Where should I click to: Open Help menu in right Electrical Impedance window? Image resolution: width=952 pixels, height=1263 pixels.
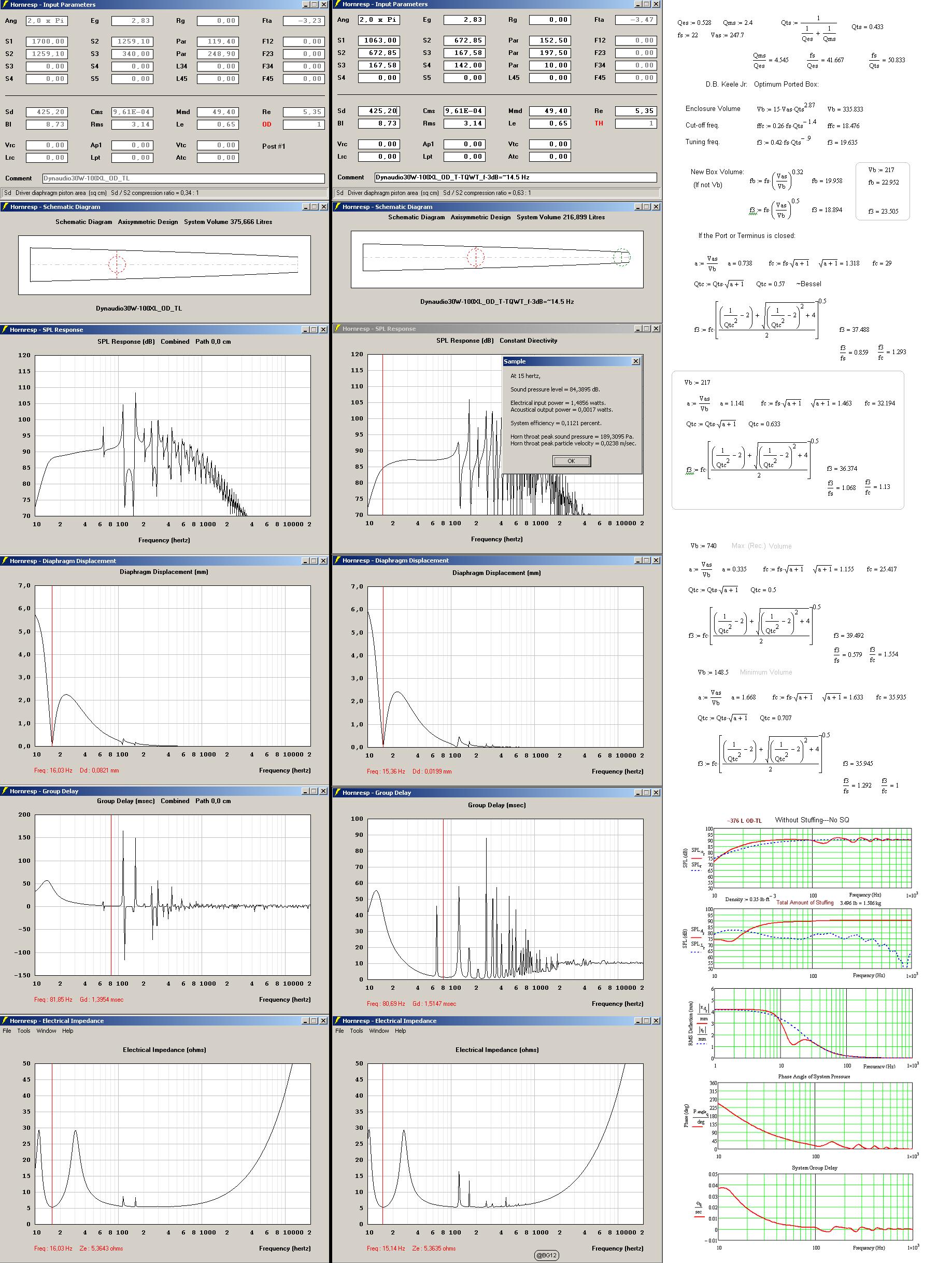coord(400,1031)
